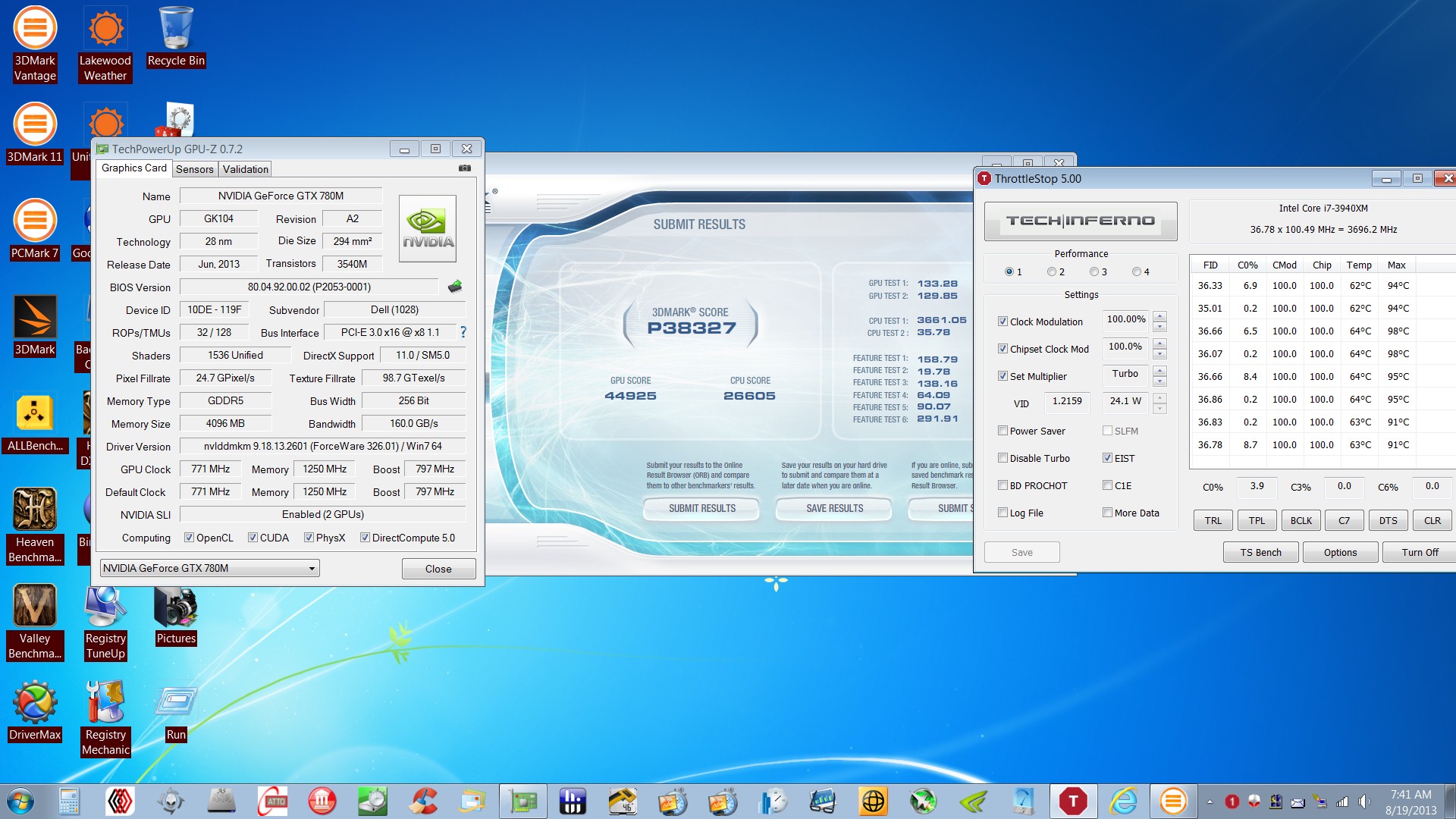Toggle the EIST checkbox
This screenshot has width=1456, height=819.
1107,458
